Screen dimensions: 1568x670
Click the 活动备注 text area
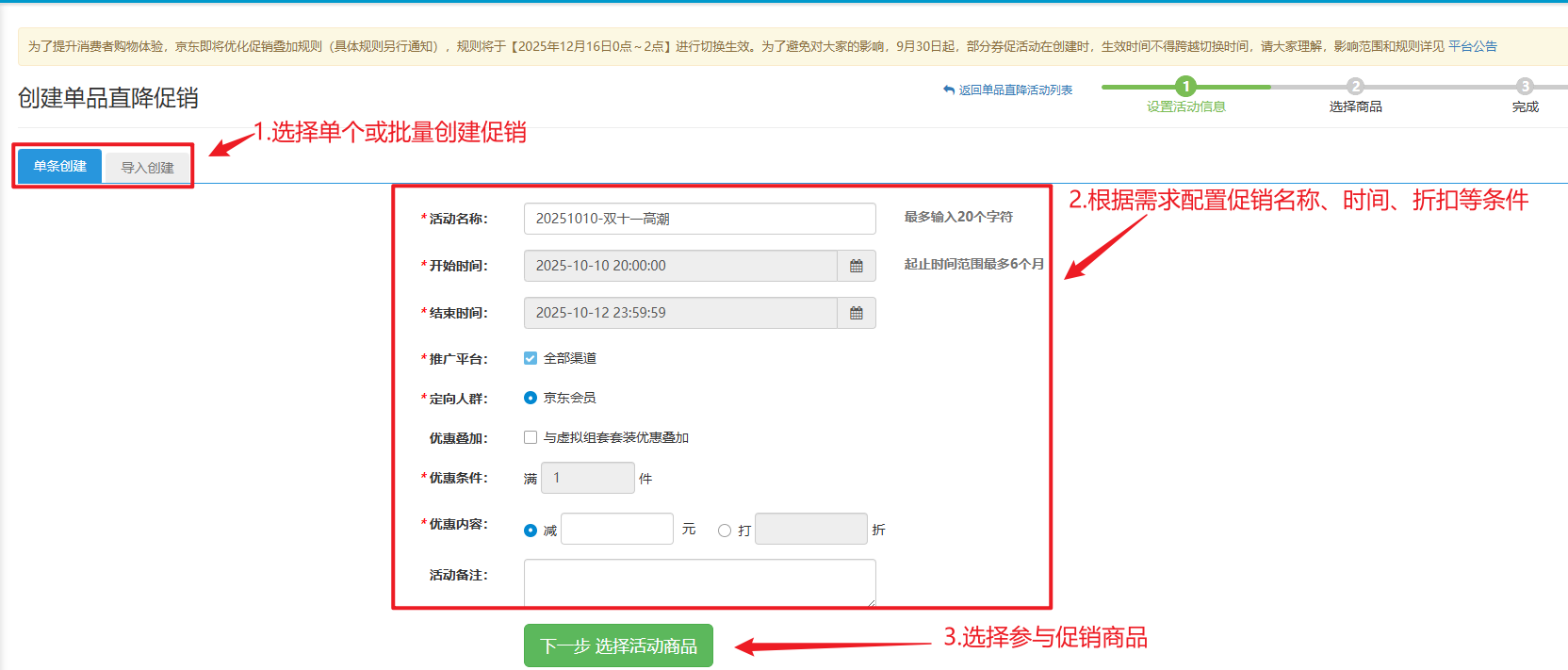click(699, 582)
